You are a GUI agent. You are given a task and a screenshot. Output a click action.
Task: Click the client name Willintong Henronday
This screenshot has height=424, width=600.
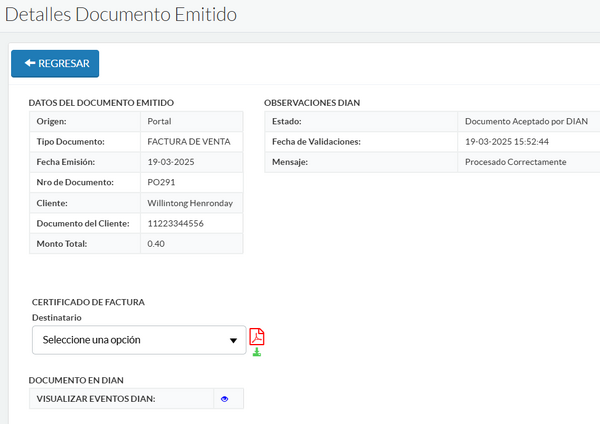pos(190,203)
